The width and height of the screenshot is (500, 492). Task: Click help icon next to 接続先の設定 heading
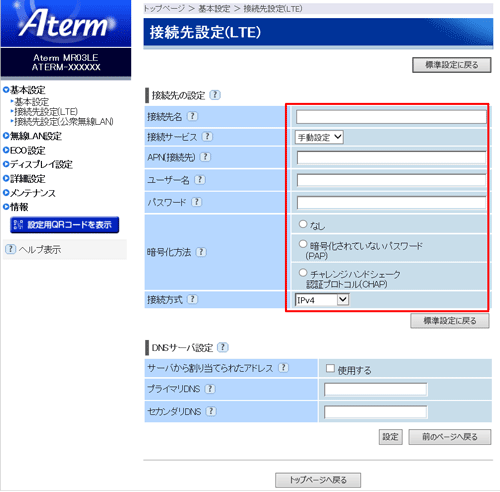(215, 95)
